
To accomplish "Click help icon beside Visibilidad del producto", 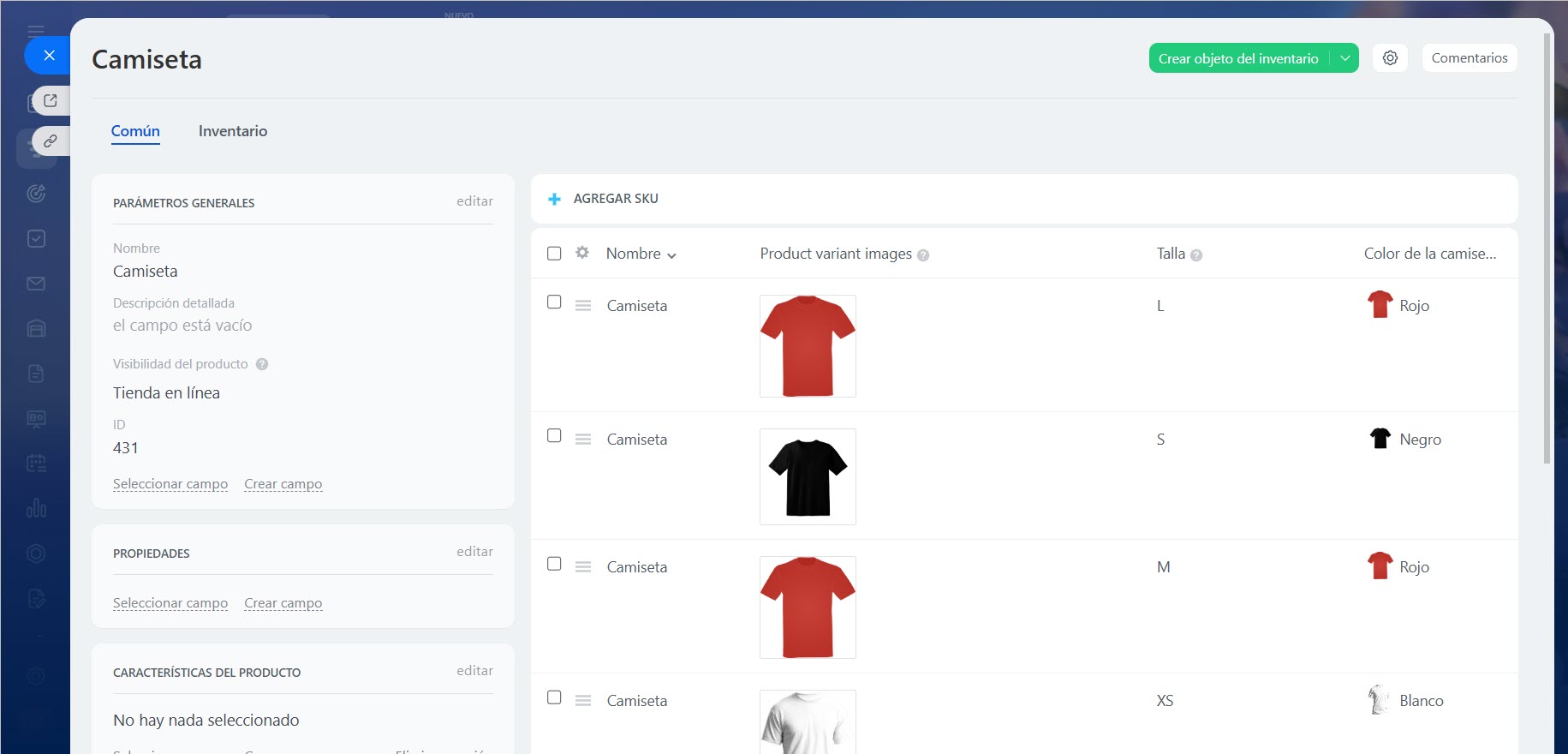I will pos(262,364).
